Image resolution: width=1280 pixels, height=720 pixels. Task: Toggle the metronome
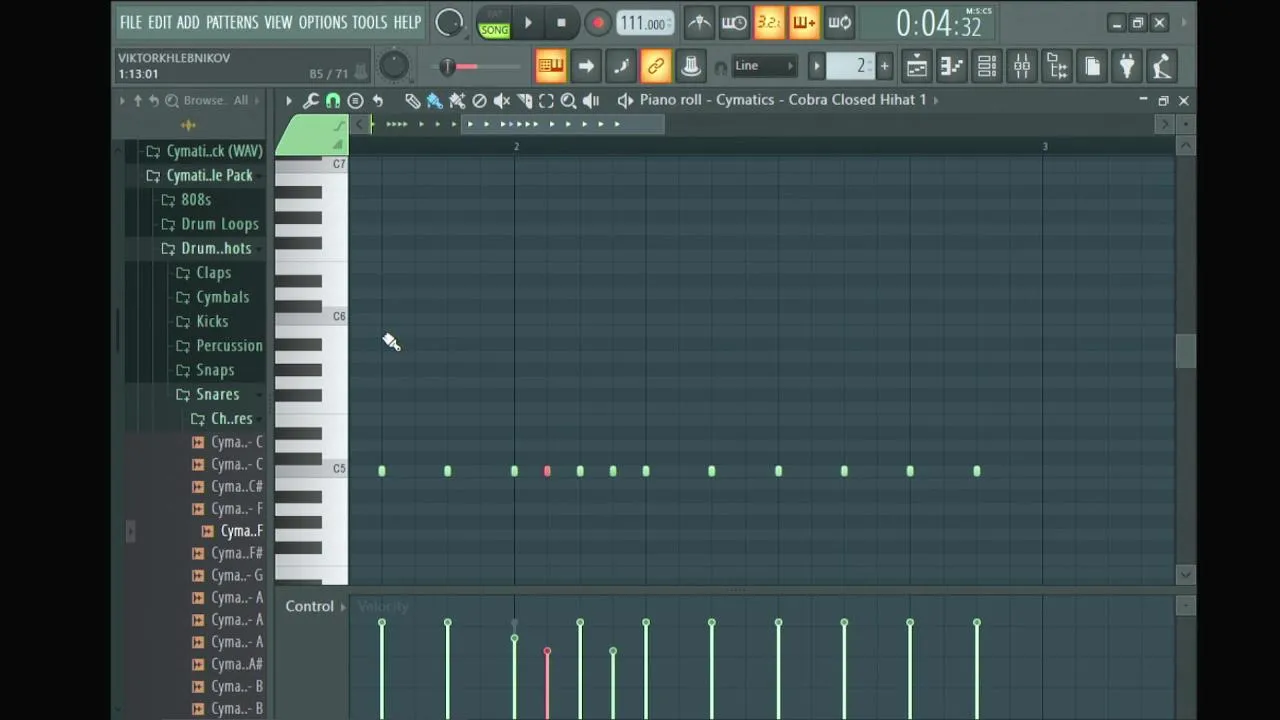click(x=699, y=22)
